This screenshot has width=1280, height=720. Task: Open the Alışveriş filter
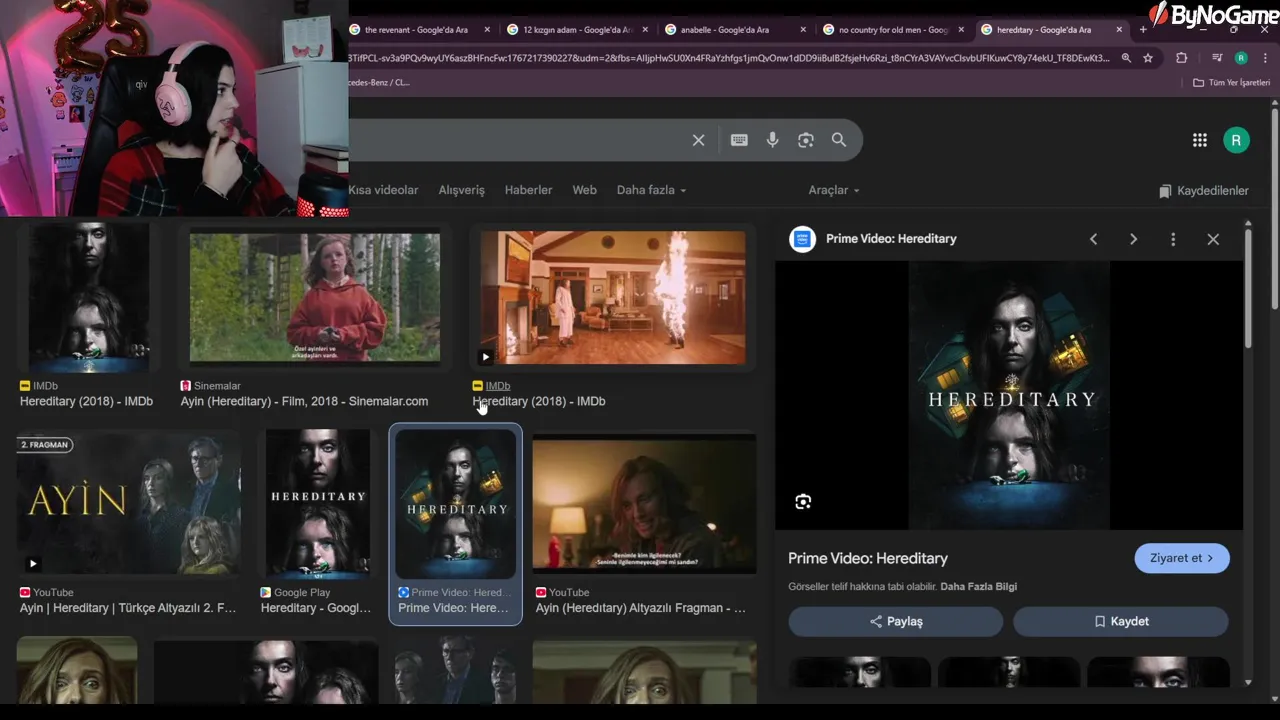pyautogui.click(x=461, y=190)
